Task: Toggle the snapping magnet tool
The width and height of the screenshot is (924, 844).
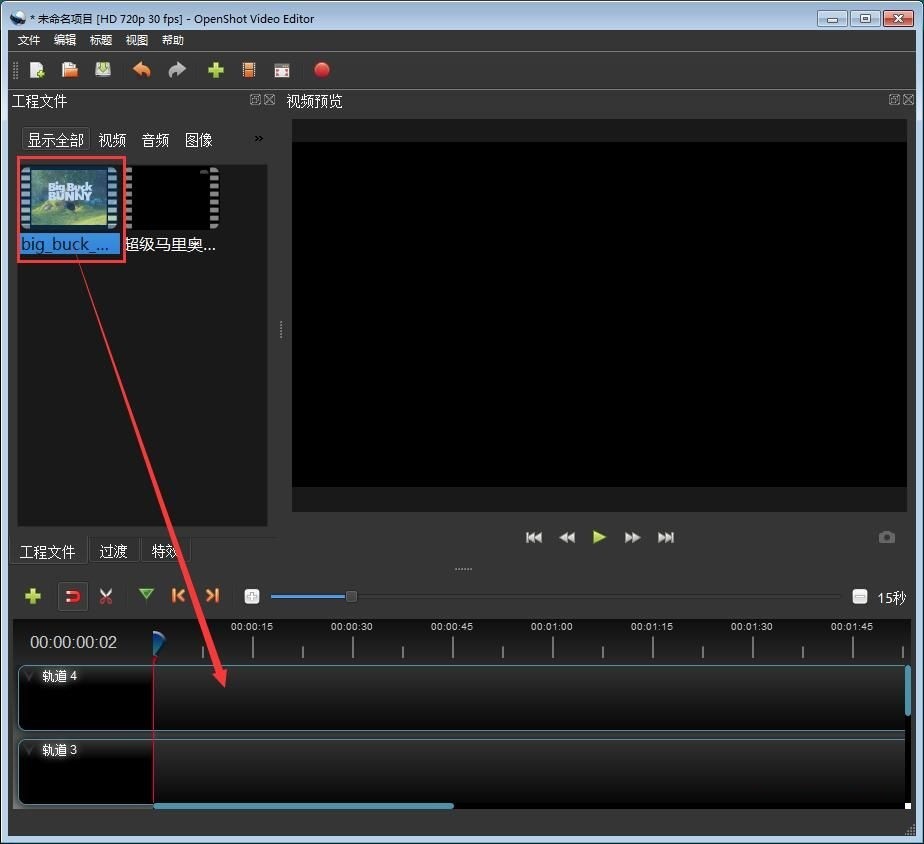Action: pyautogui.click(x=72, y=596)
